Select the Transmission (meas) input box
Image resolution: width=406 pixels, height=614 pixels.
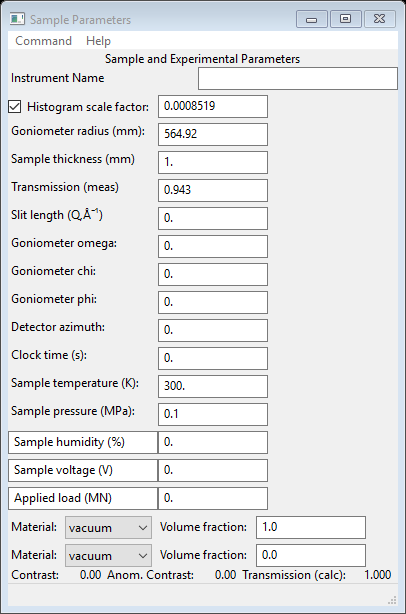[x=213, y=190]
